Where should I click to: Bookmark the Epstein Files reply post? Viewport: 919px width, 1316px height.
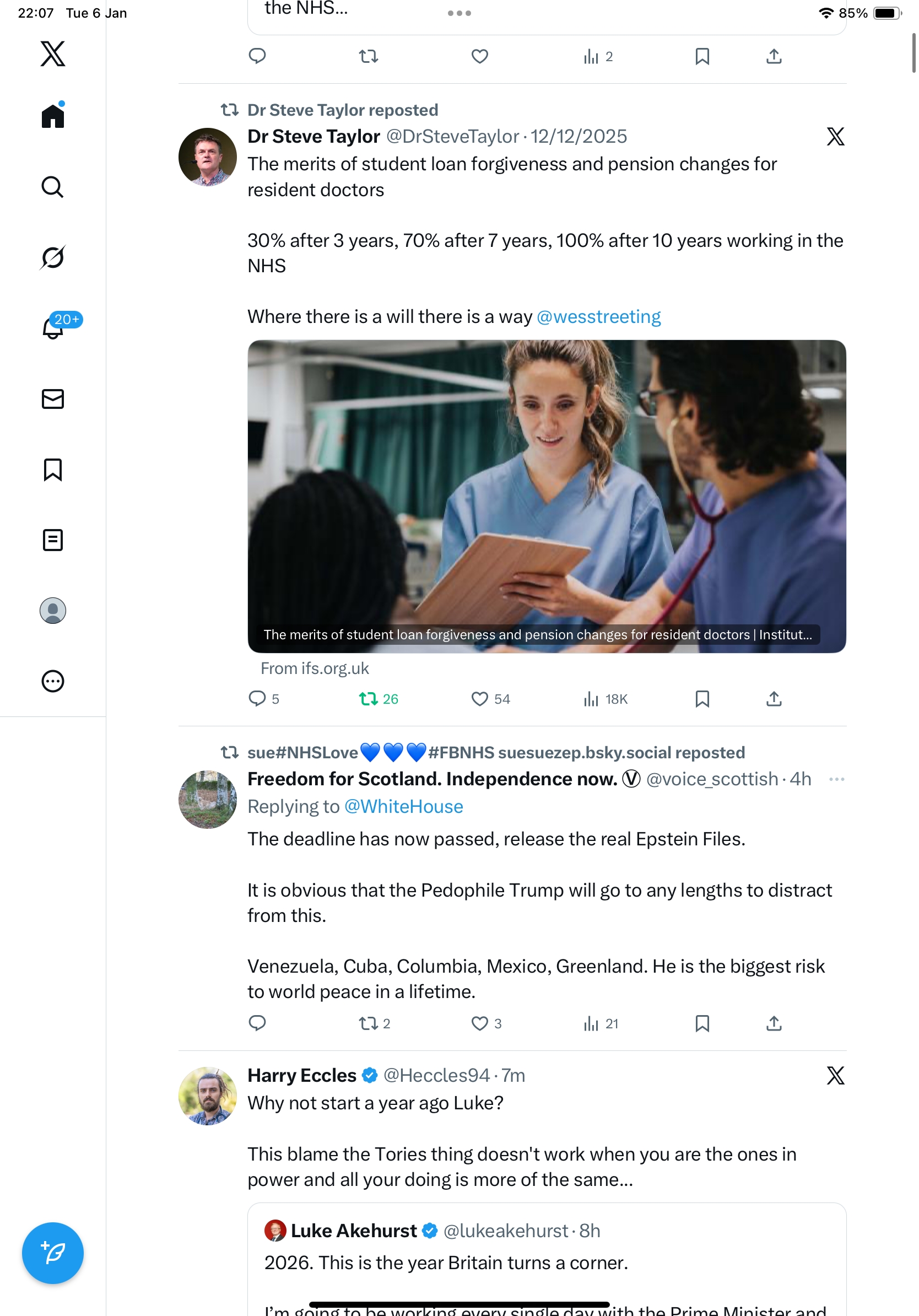[702, 1023]
